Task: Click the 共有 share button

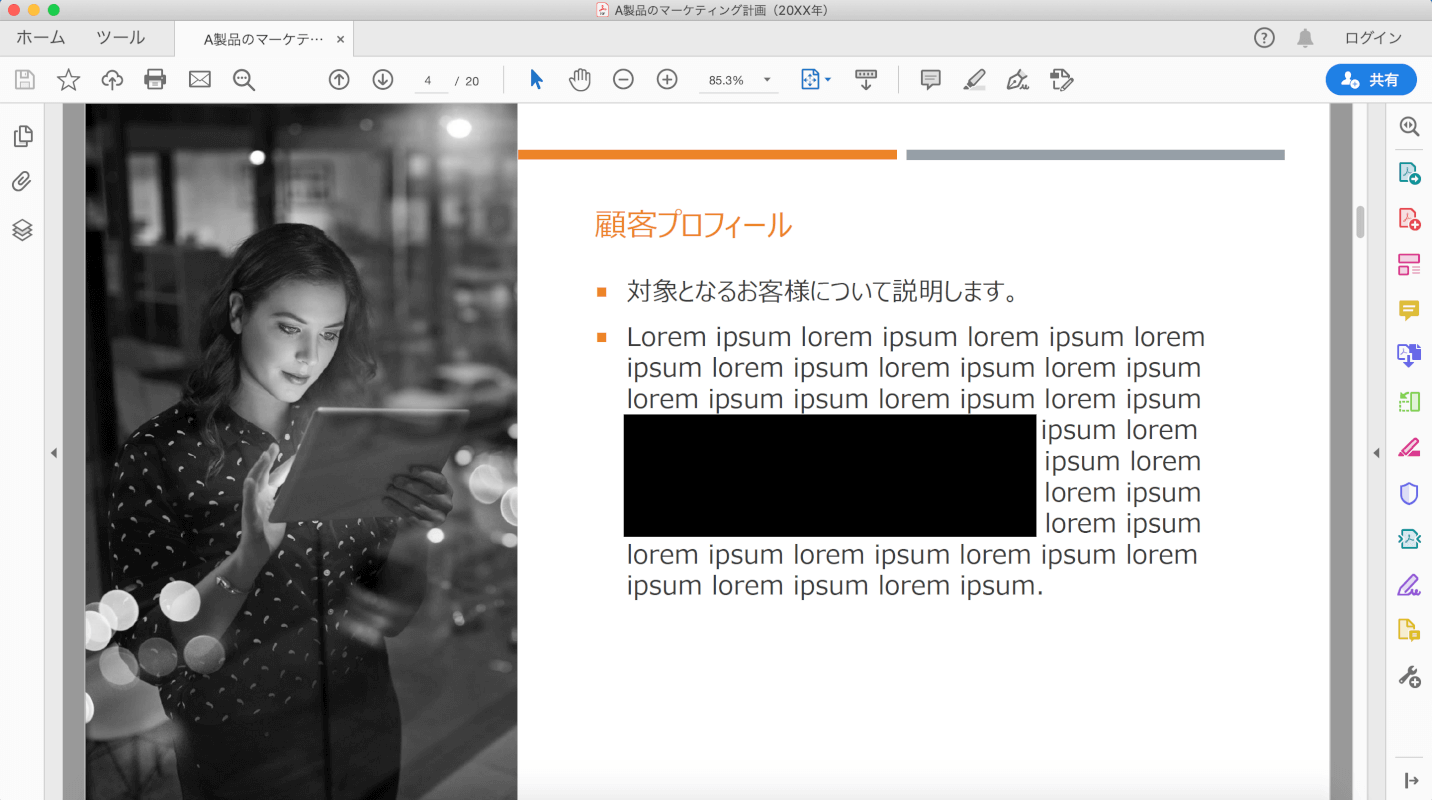Action: pos(1371,80)
